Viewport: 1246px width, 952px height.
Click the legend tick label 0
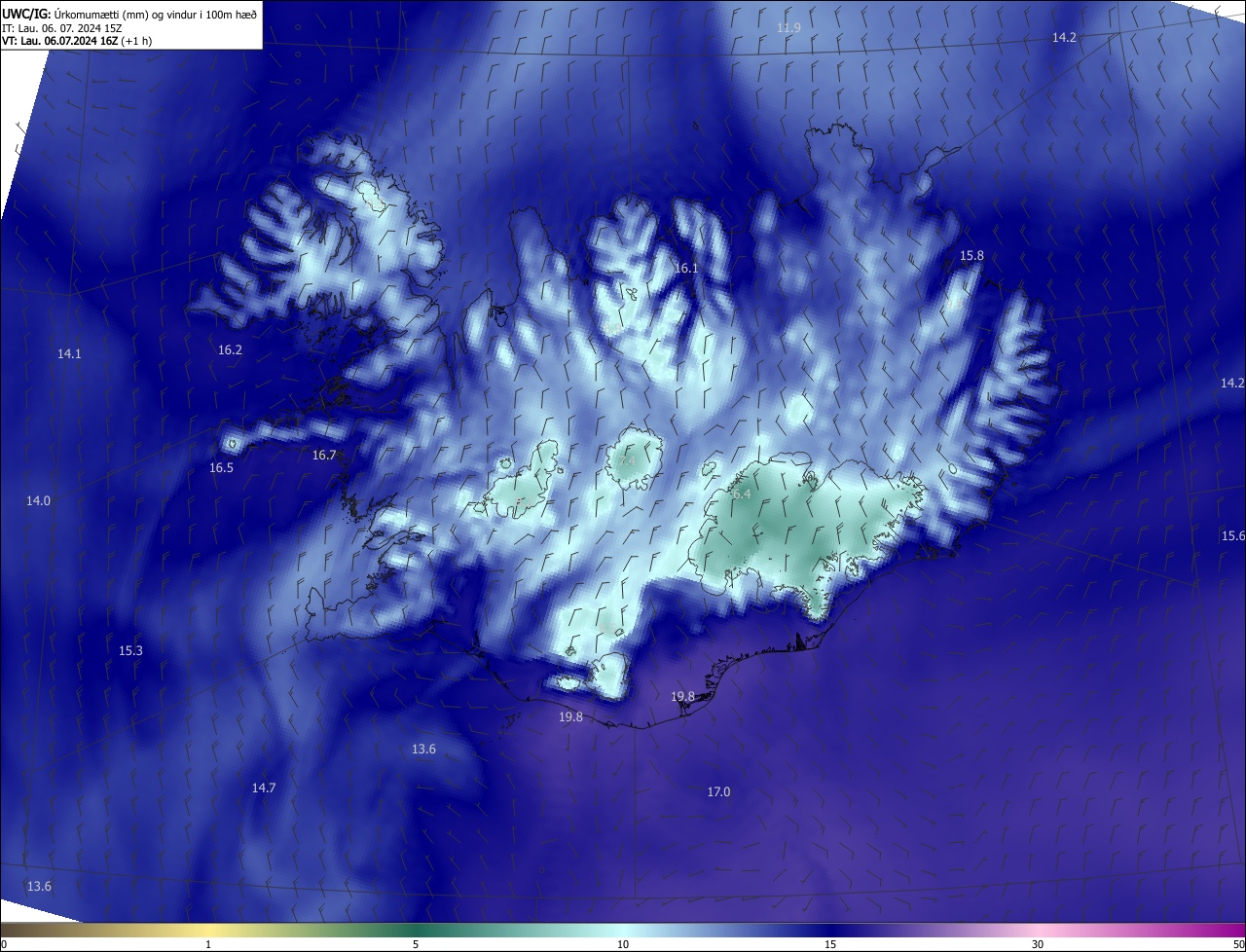pyautogui.click(x=4, y=944)
